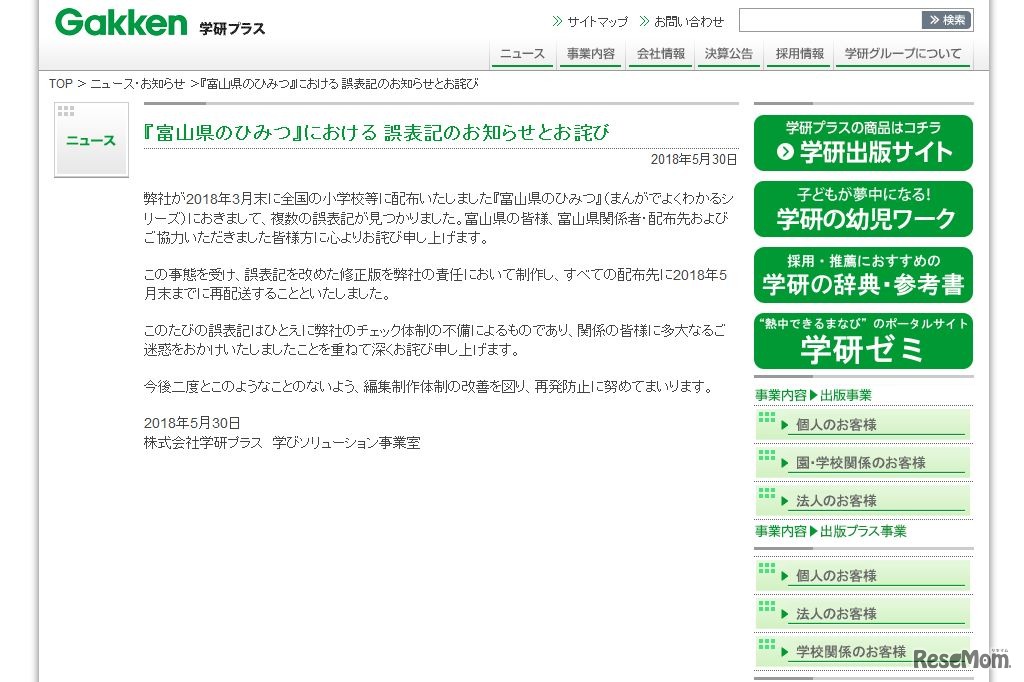
Task: Open the ニュース navigation tab
Action: [x=522, y=54]
